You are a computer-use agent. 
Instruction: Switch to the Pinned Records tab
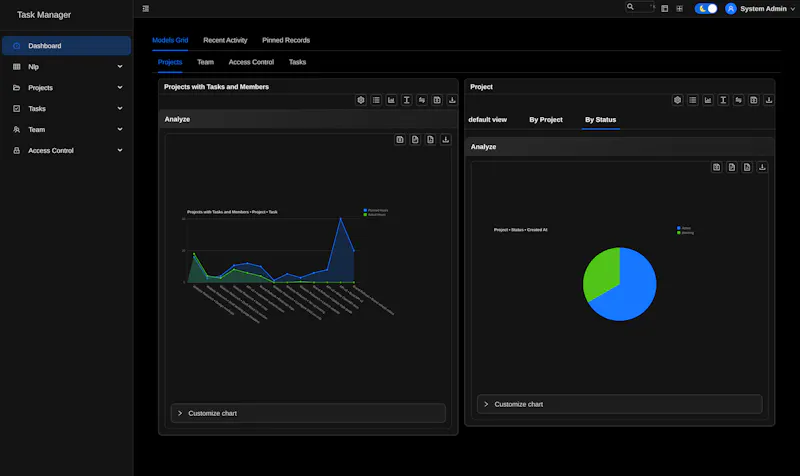[x=286, y=40]
